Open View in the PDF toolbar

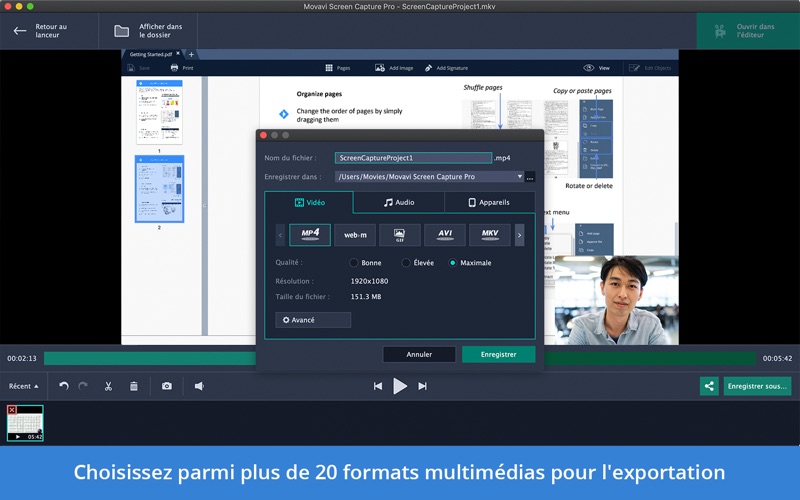click(596, 68)
